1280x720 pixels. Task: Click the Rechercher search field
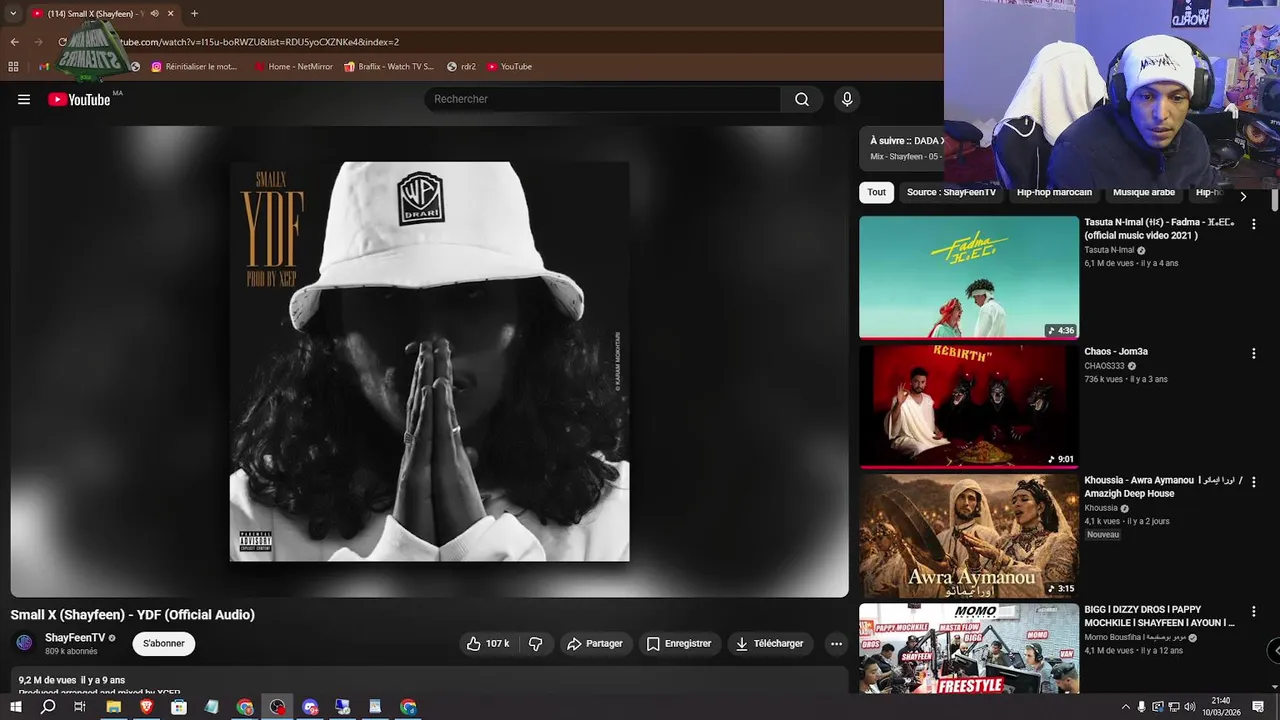click(603, 99)
